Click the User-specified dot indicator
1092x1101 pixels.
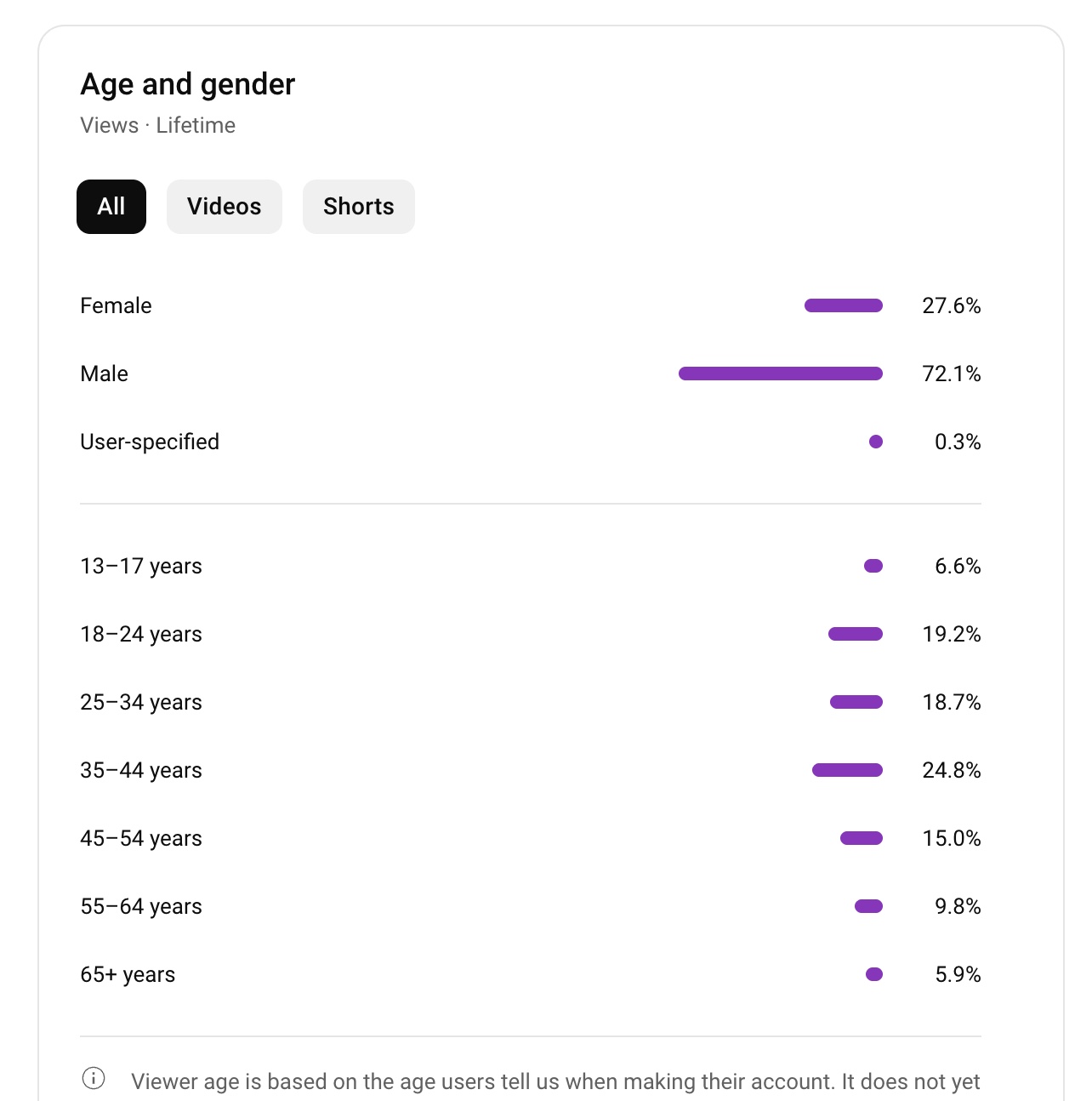click(x=876, y=442)
